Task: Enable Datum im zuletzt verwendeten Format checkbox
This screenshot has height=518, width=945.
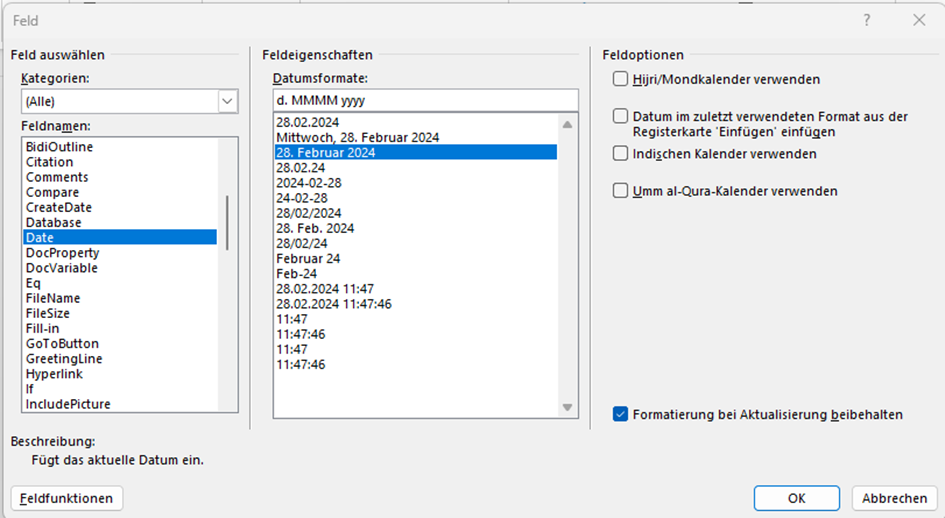Action: pos(621,117)
